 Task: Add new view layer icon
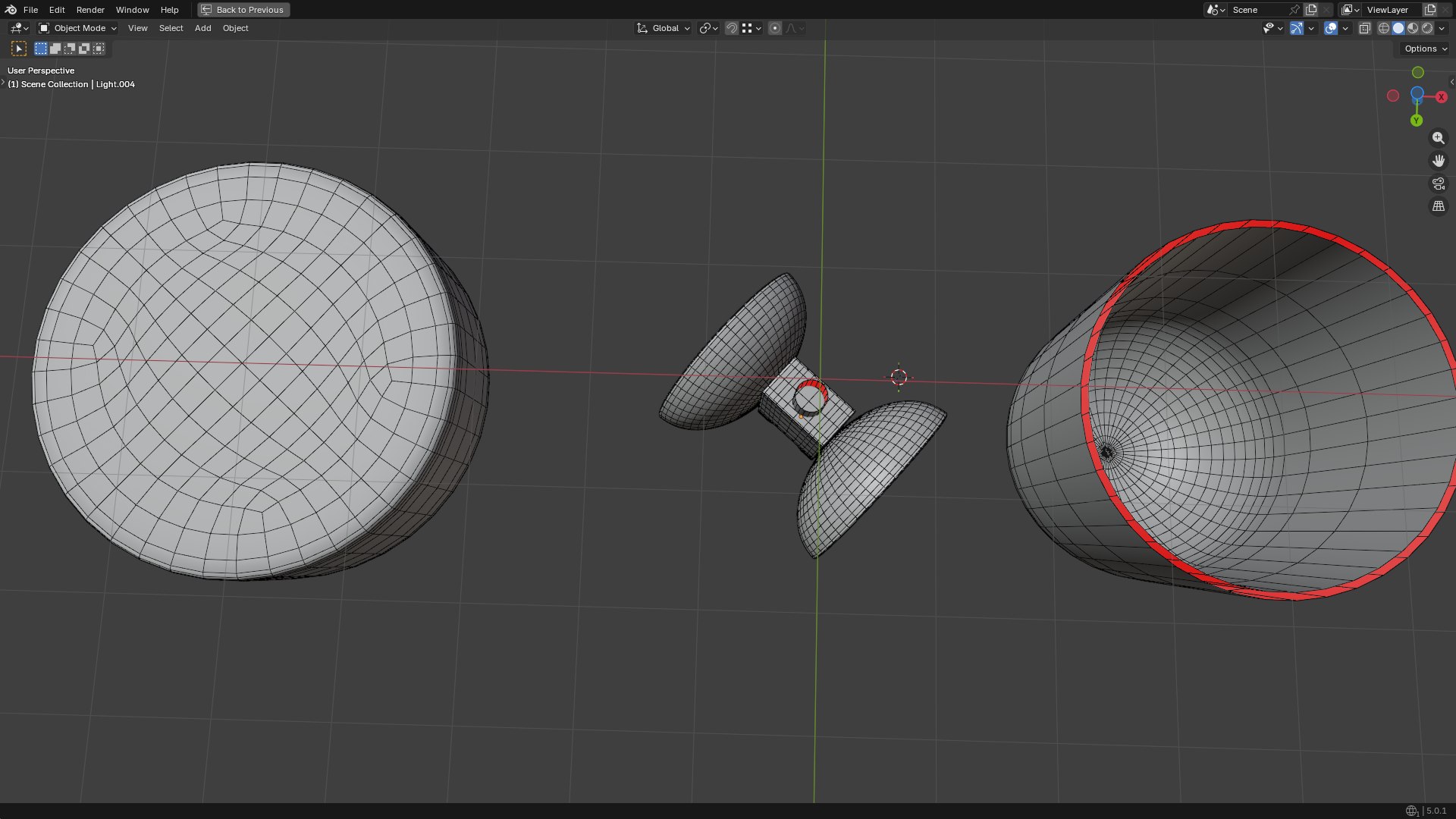click(x=1430, y=10)
